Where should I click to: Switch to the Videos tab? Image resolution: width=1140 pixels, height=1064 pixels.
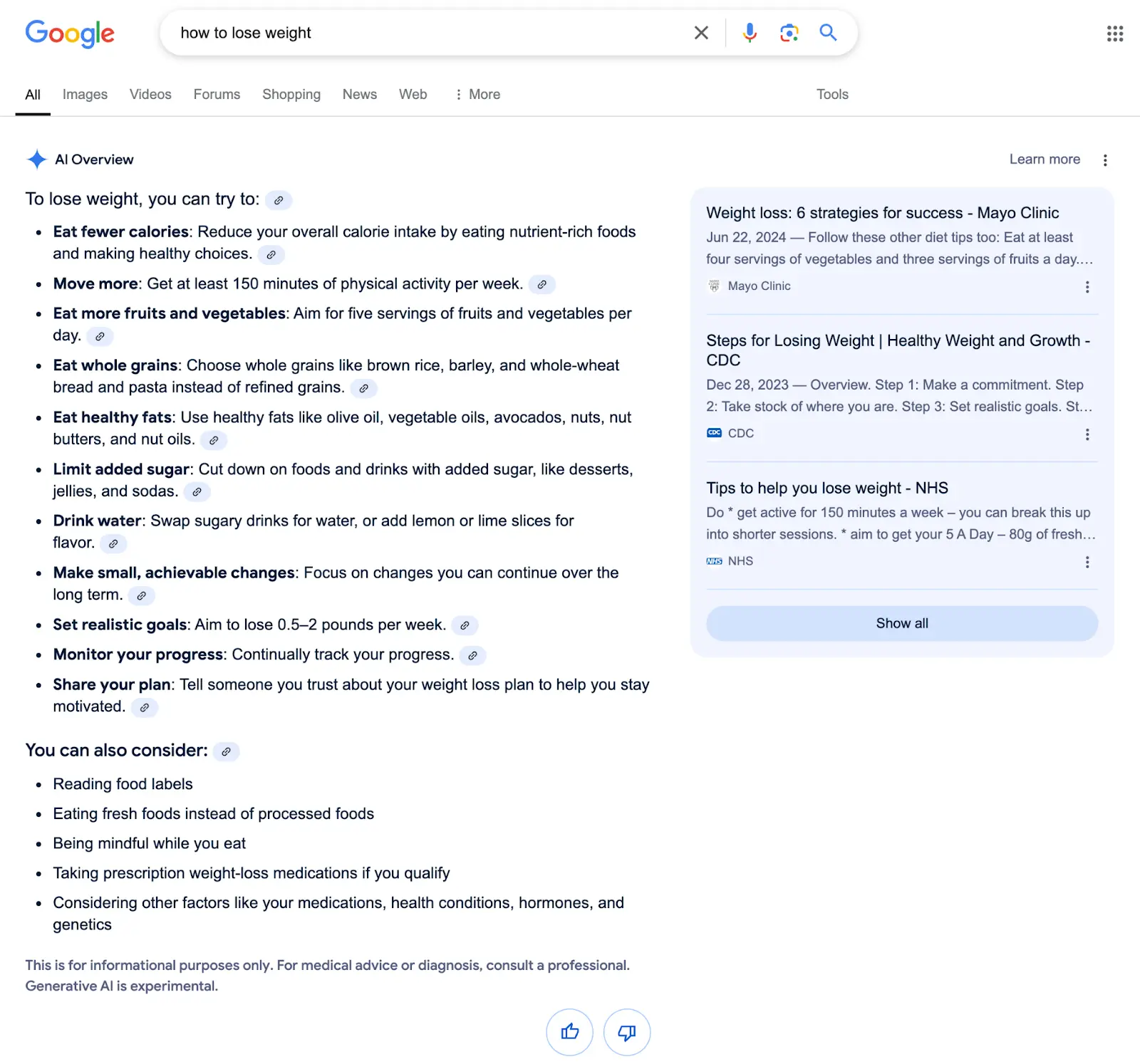pyautogui.click(x=150, y=94)
